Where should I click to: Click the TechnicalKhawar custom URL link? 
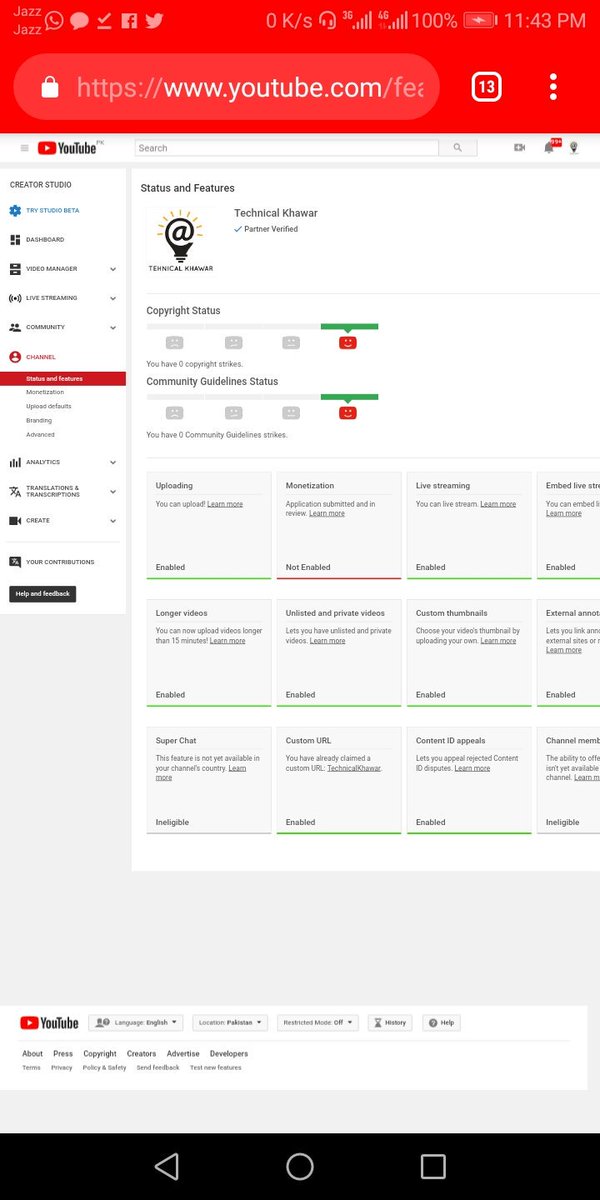tap(354, 768)
